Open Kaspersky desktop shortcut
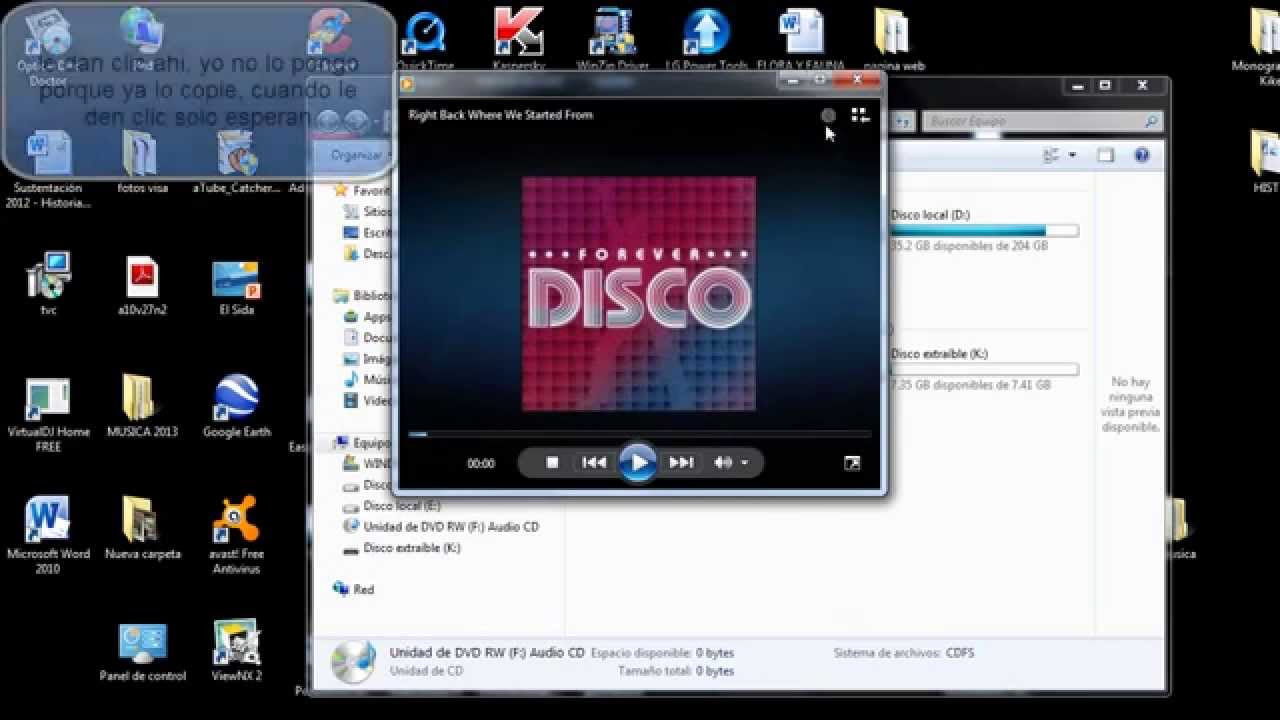Screen dimensions: 1280x720 point(518,40)
